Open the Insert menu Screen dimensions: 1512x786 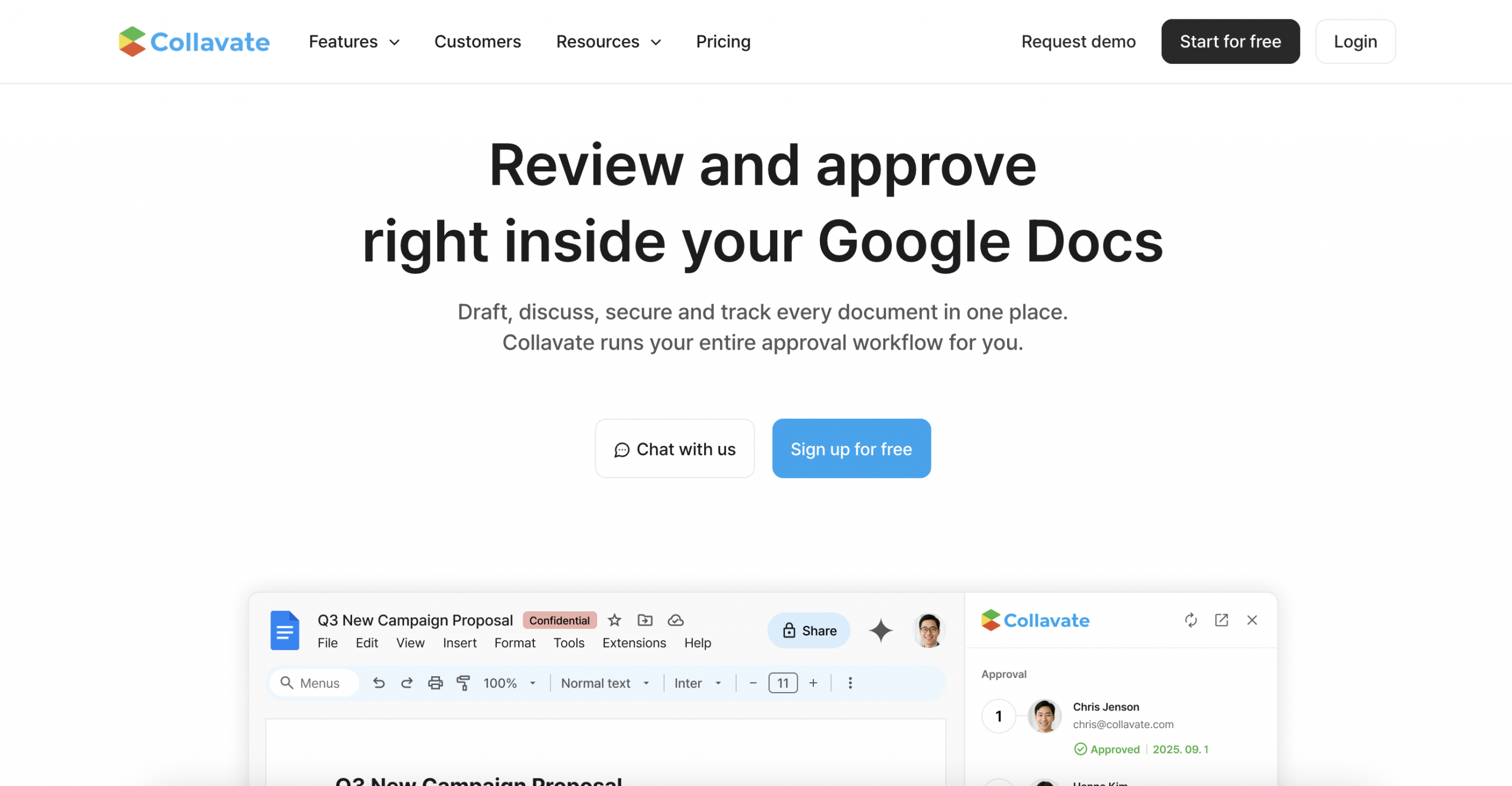[x=460, y=643]
